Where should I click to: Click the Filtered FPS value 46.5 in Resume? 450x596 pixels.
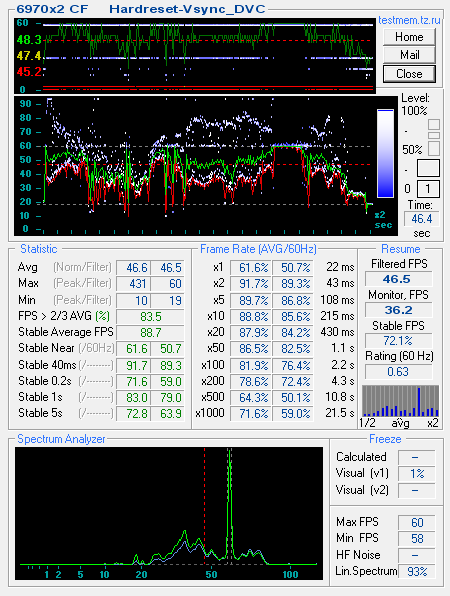coord(398,279)
